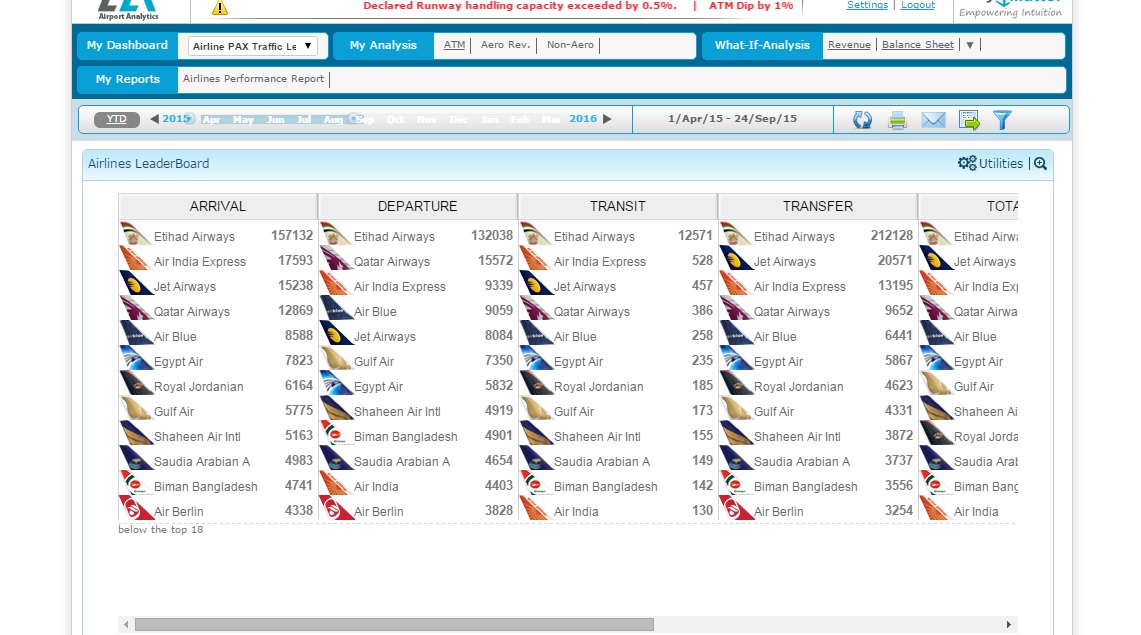Click transfer value 212128
This screenshot has width=1141, height=635.
(x=892, y=236)
